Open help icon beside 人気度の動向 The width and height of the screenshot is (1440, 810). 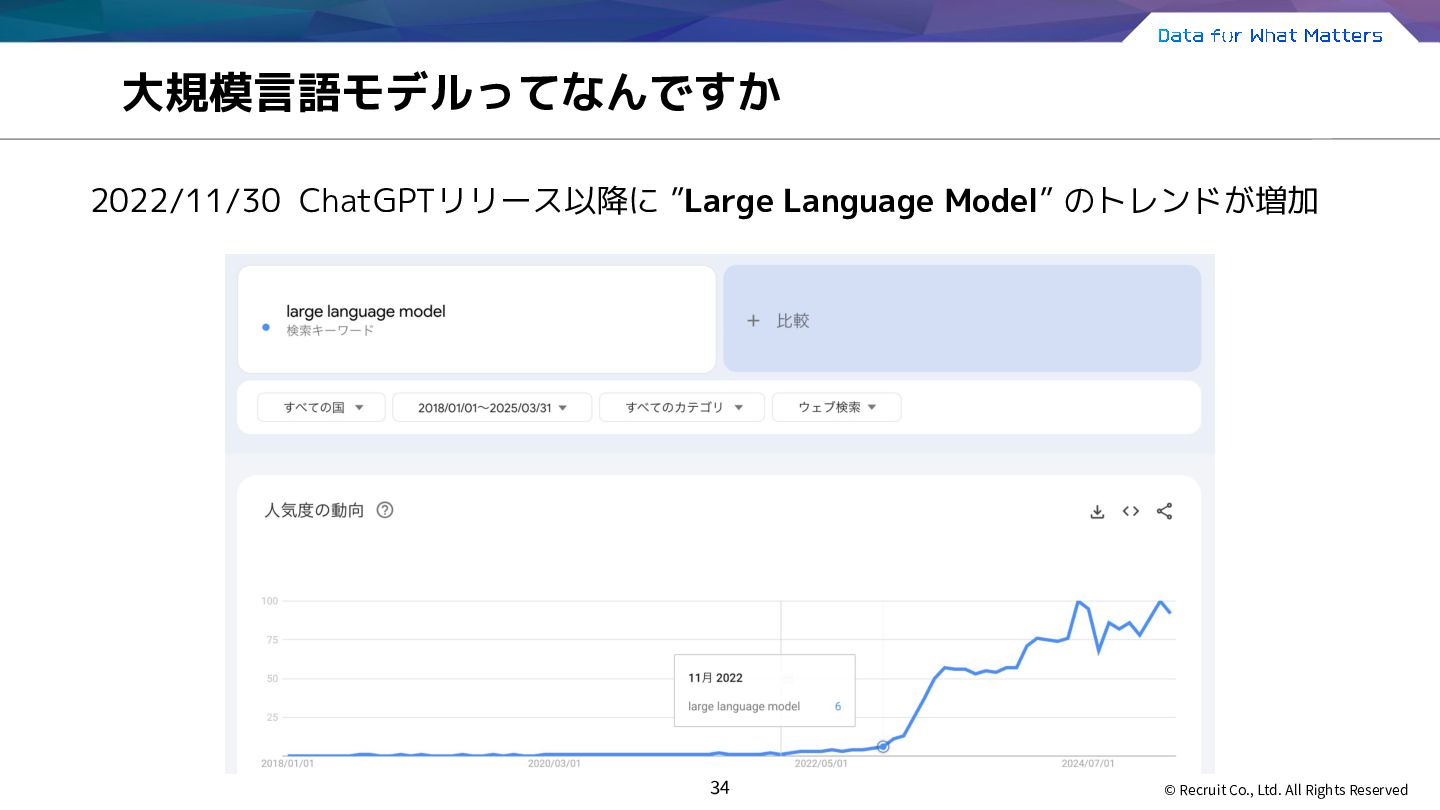click(x=385, y=510)
